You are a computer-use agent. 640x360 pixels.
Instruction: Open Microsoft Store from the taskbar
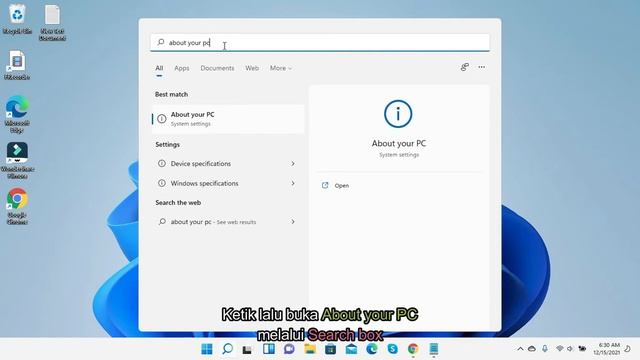[x=331, y=349]
